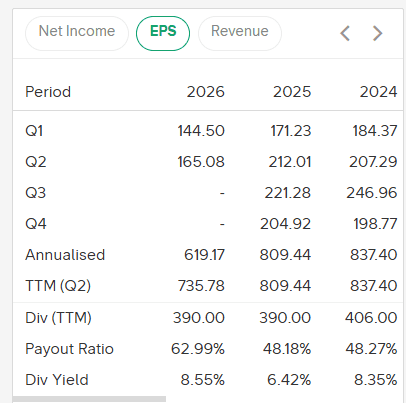Select the Q2 row label
The width and height of the screenshot is (406, 403).
click(x=36, y=162)
